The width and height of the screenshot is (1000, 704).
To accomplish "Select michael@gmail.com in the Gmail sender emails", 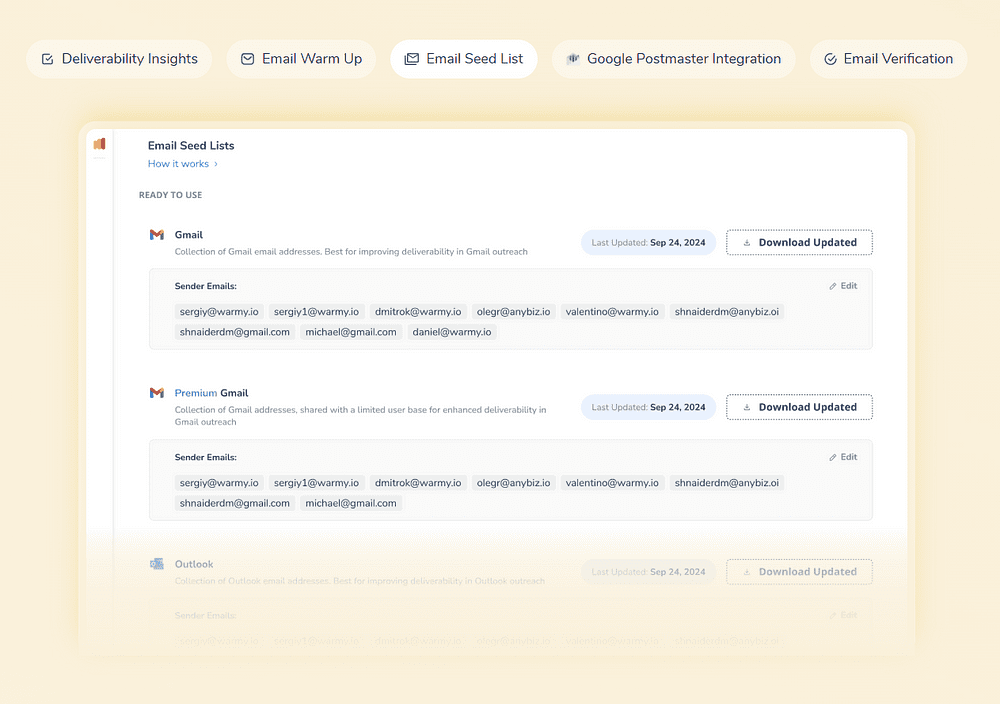I will [351, 332].
